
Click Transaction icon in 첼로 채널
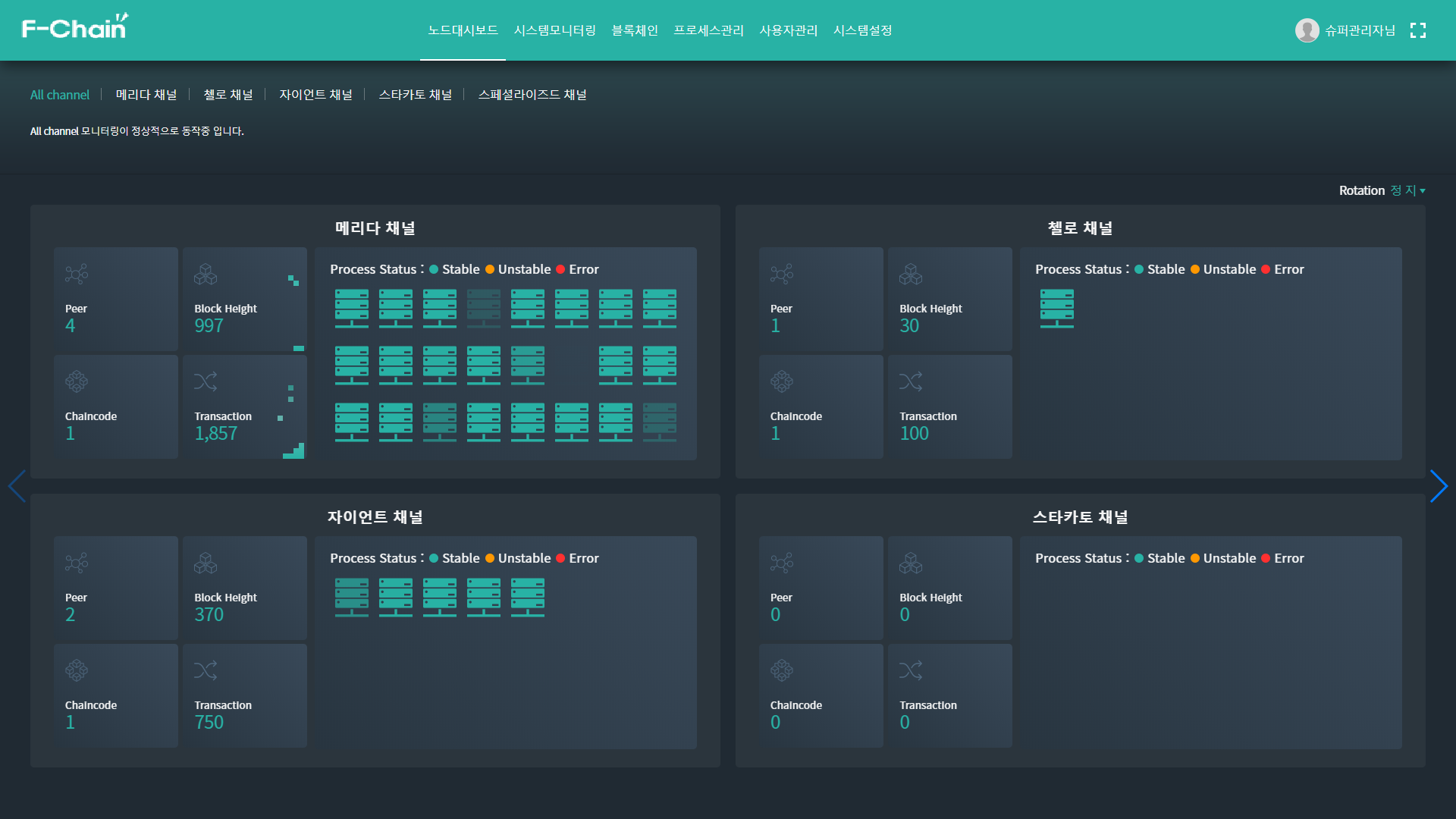(x=911, y=381)
